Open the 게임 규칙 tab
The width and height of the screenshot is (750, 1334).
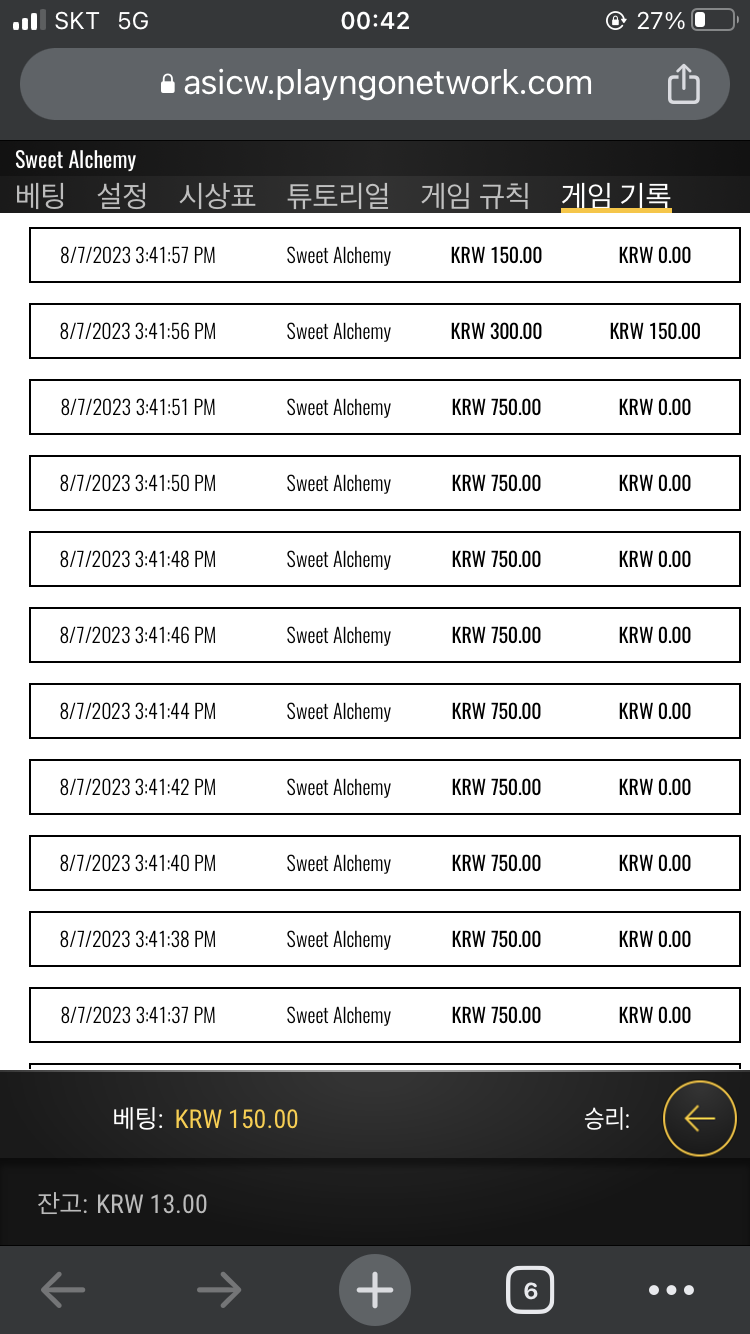point(475,195)
